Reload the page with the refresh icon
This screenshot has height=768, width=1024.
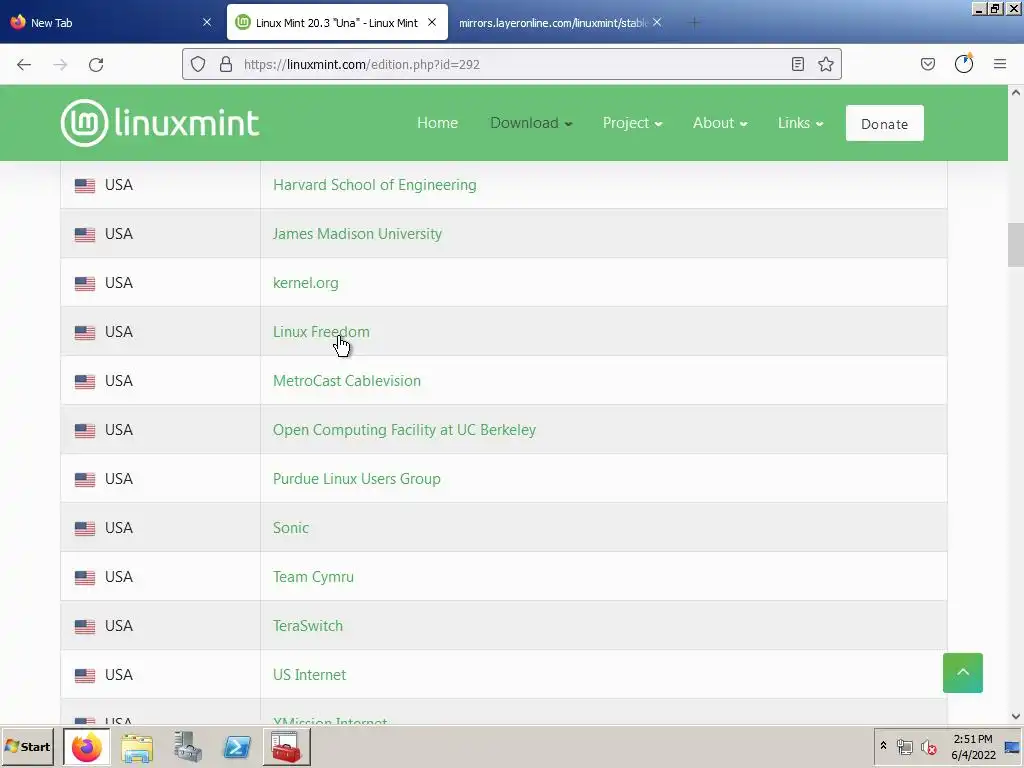point(96,65)
